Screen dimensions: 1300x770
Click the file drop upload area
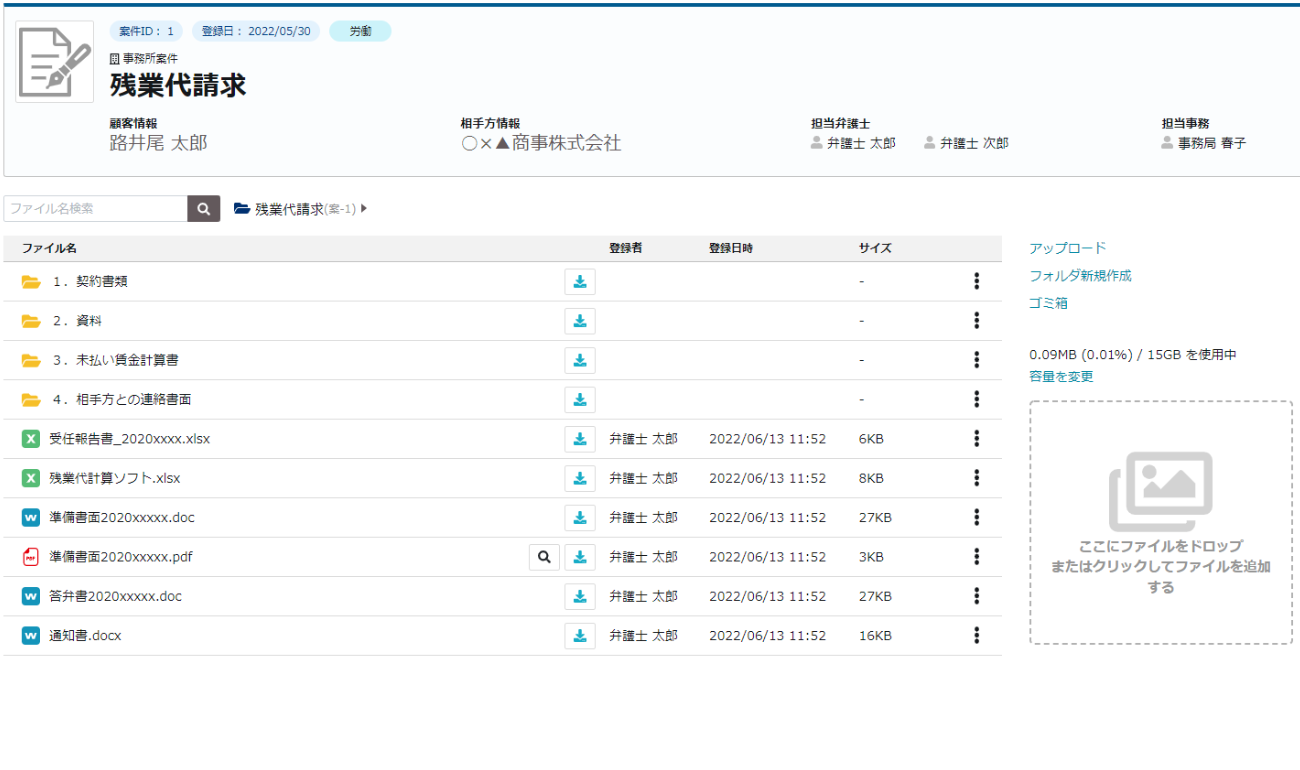pyautogui.click(x=1160, y=522)
